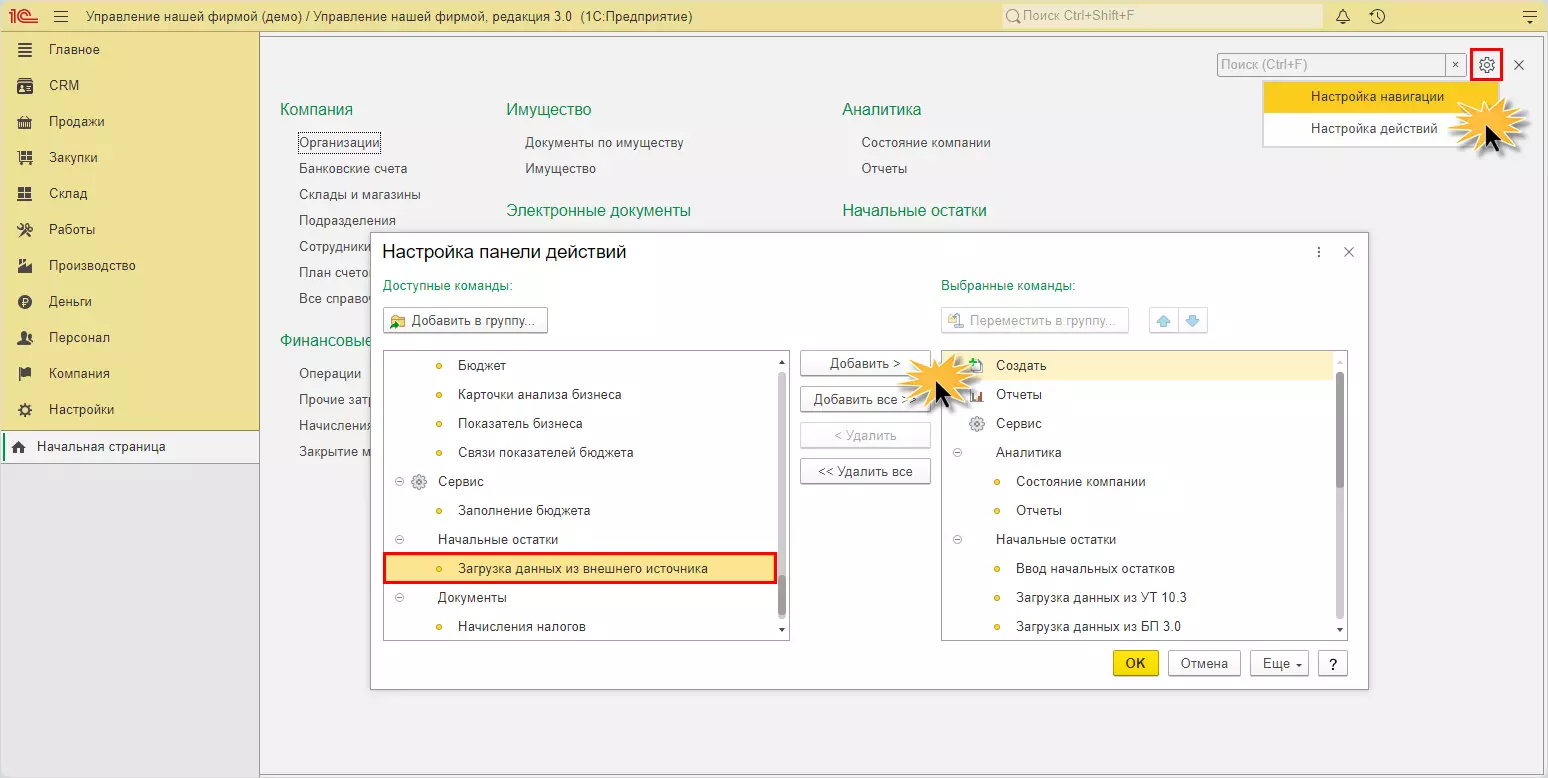Select Заполнение бюджета command
The image size is (1548, 778).
tap(524, 510)
